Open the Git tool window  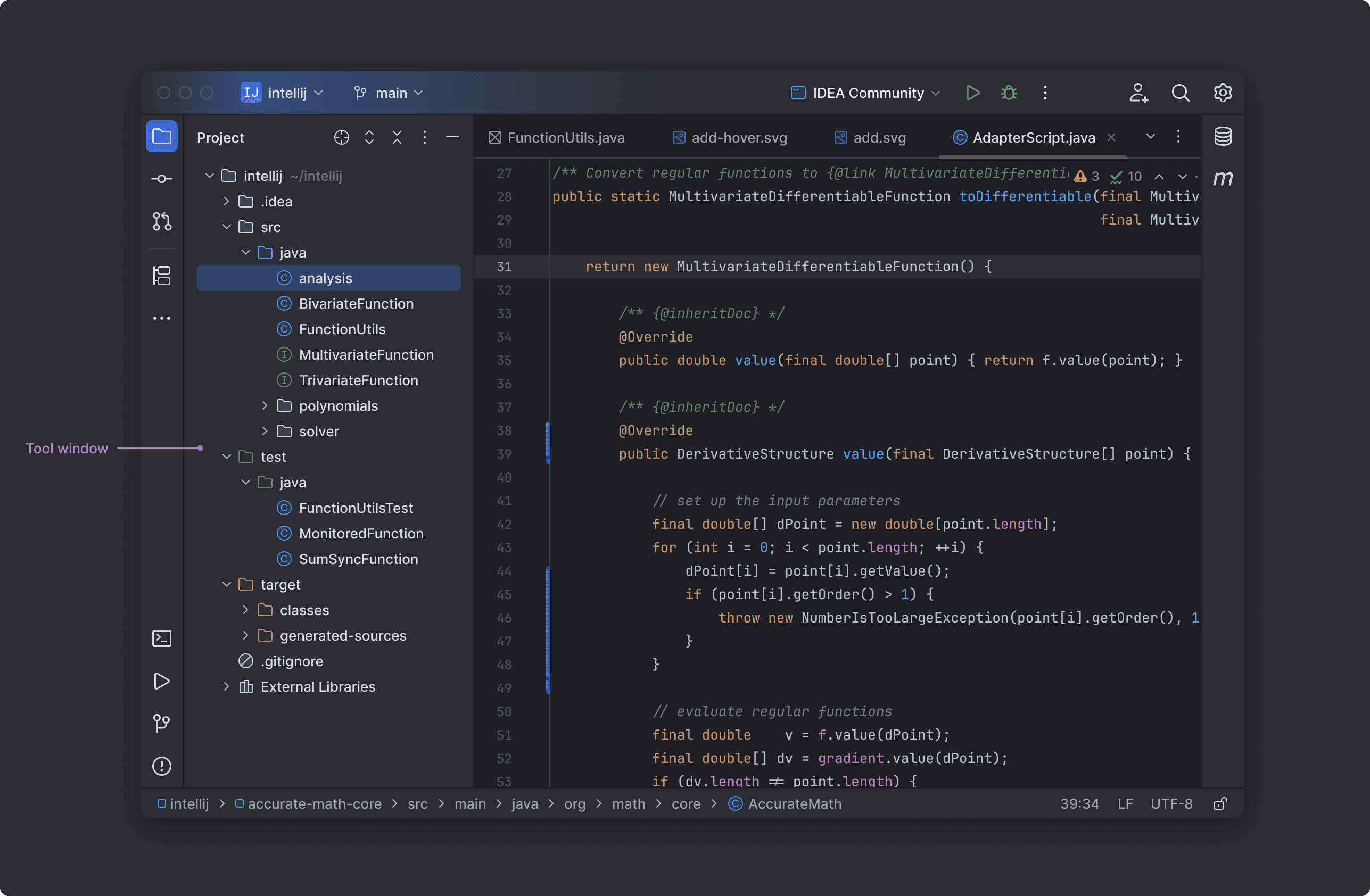[x=162, y=724]
